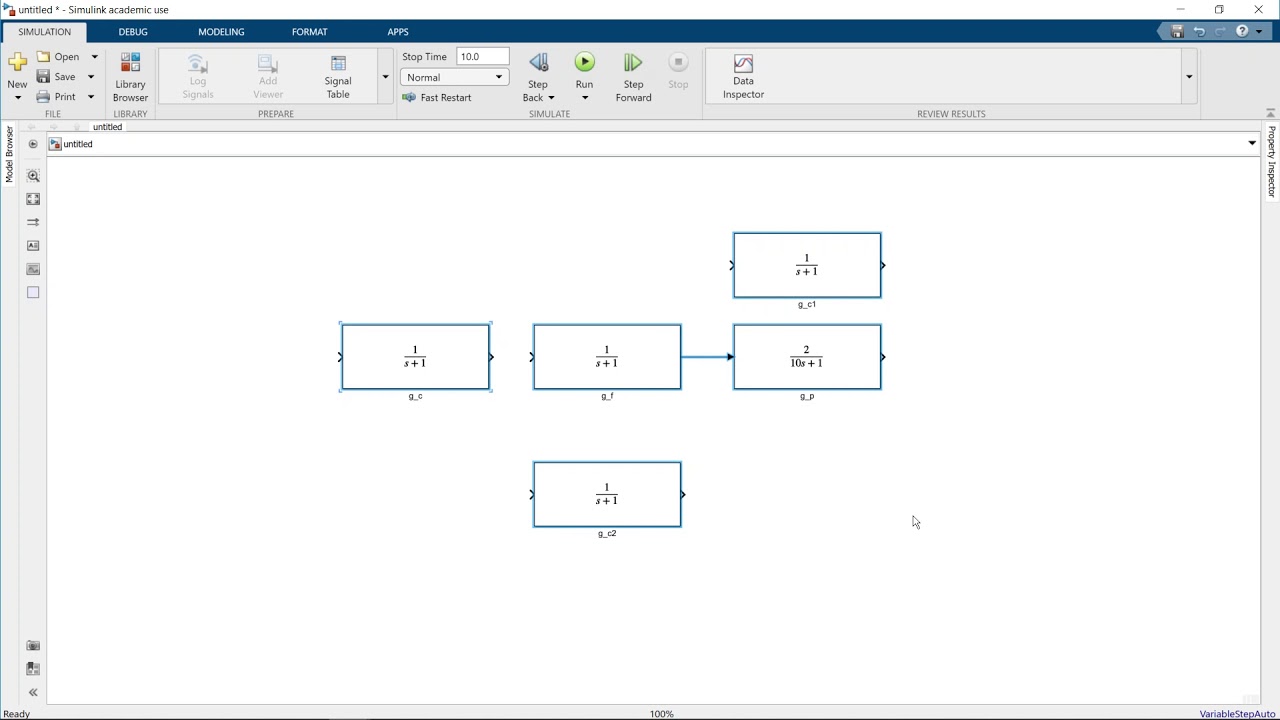Screen dimensions: 1280x720
Task: Select the g_c1 transfer function block
Action: pyautogui.click(x=807, y=265)
